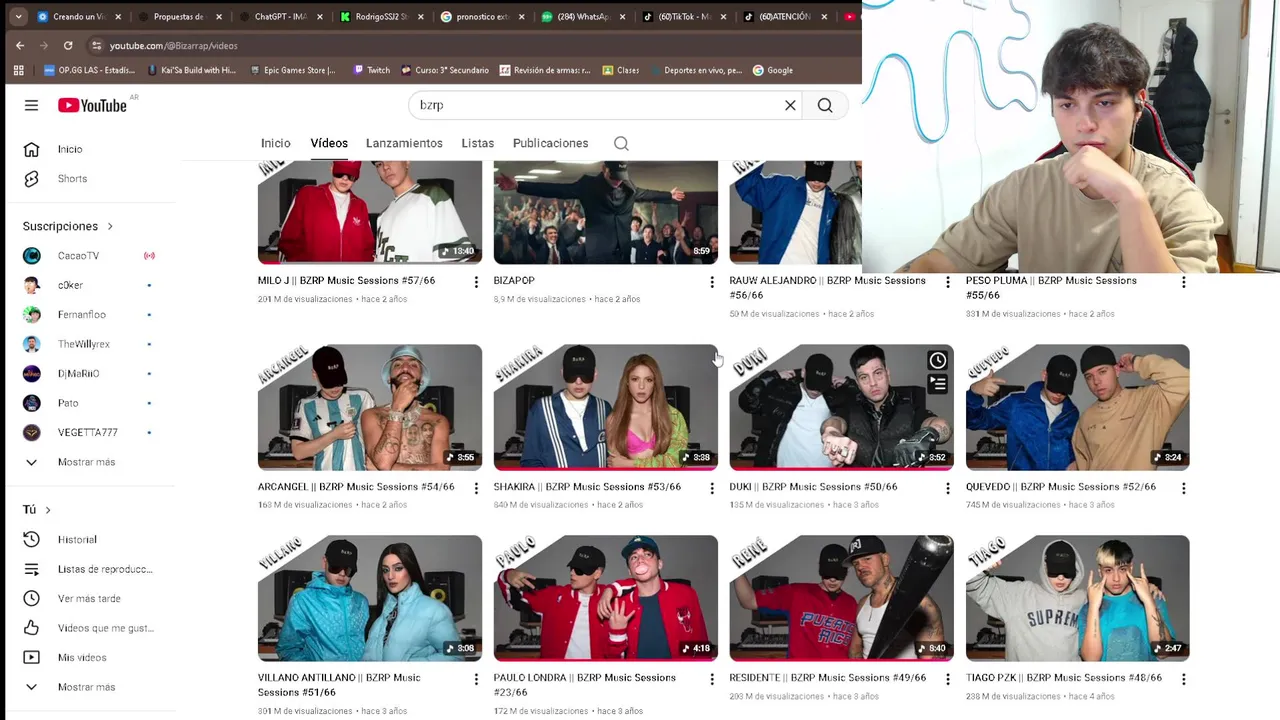Play BIZAPOP video thumbnail
This screenshot has height=720, width=1280.
[x=605, y=212]
